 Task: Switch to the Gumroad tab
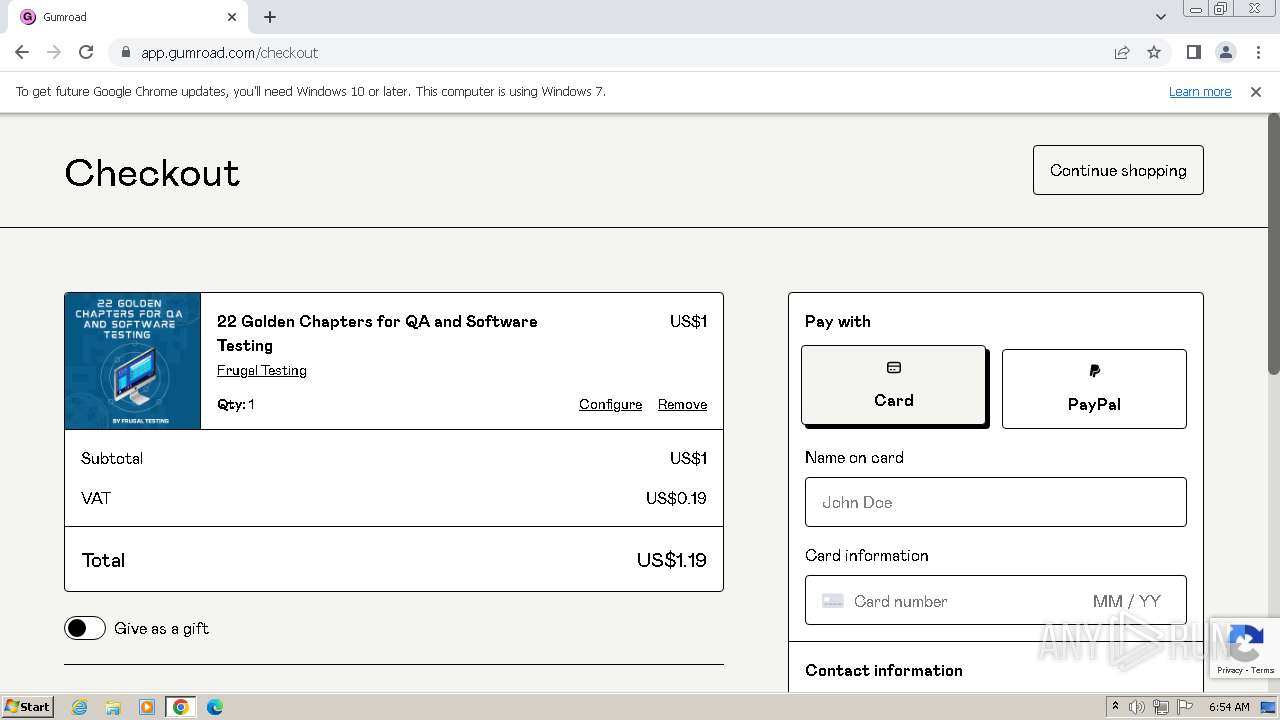click(x=120, y=17)
